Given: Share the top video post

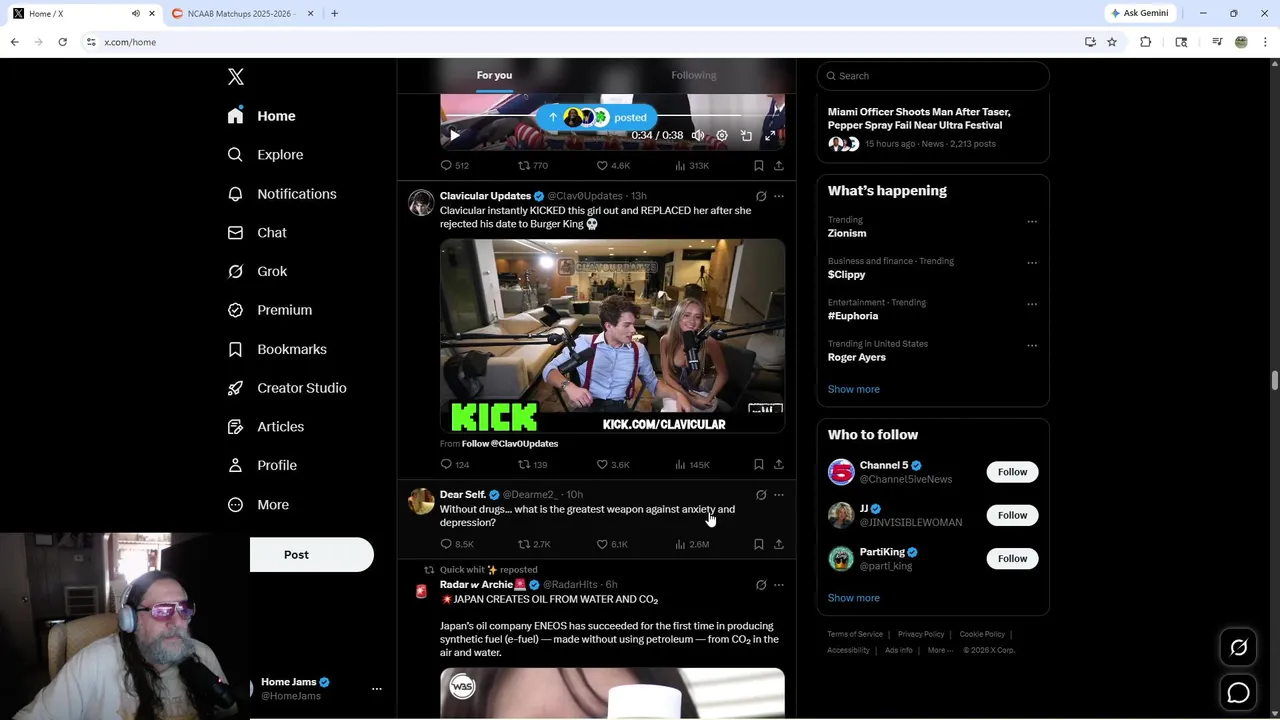Looking at the screenshot, I should tap(779, 166).
